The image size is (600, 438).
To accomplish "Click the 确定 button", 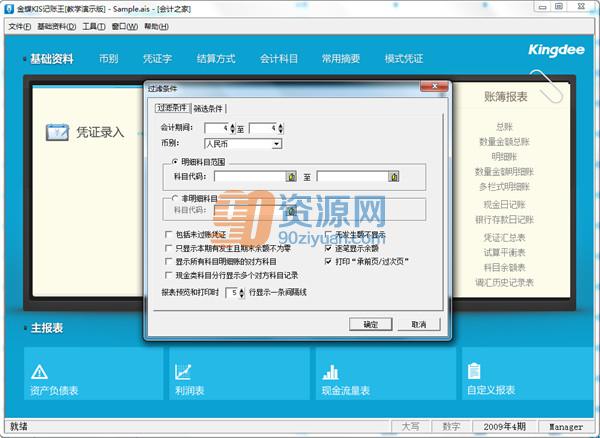I will point(370,324).
